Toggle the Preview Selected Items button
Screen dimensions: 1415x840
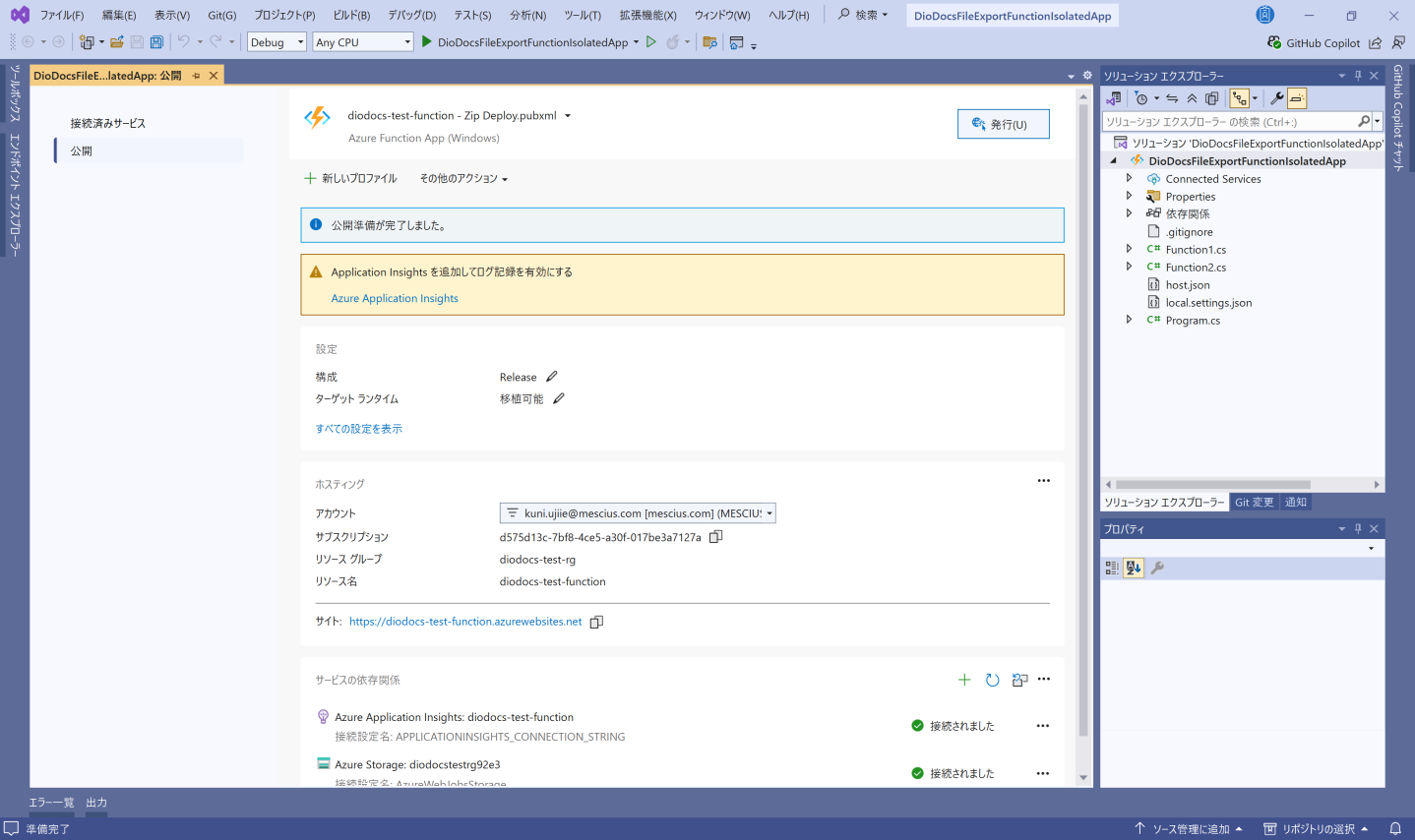(1297, 98)
